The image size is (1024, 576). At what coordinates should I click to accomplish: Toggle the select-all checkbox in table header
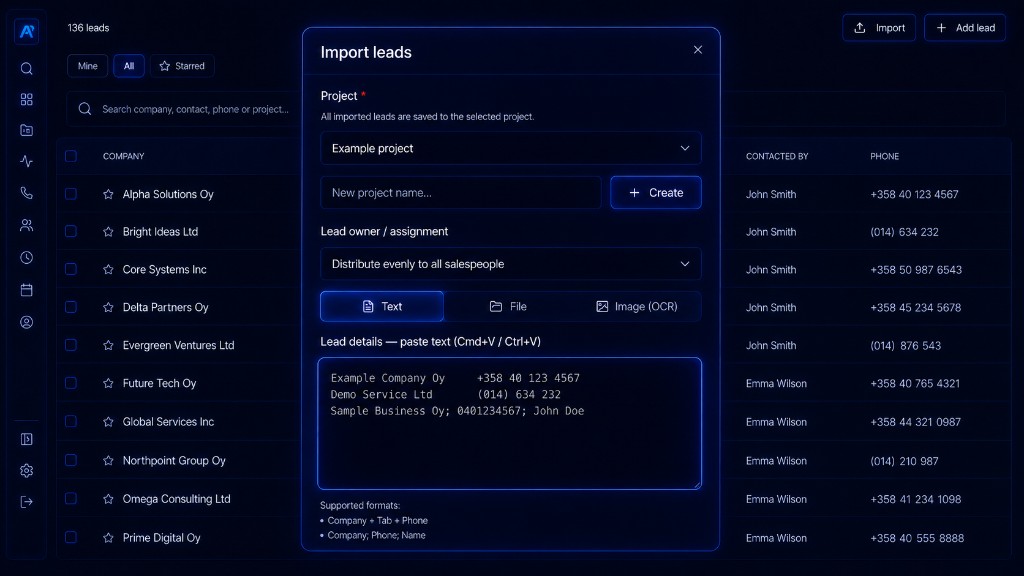pyautogui.click(x=71, y=156)
